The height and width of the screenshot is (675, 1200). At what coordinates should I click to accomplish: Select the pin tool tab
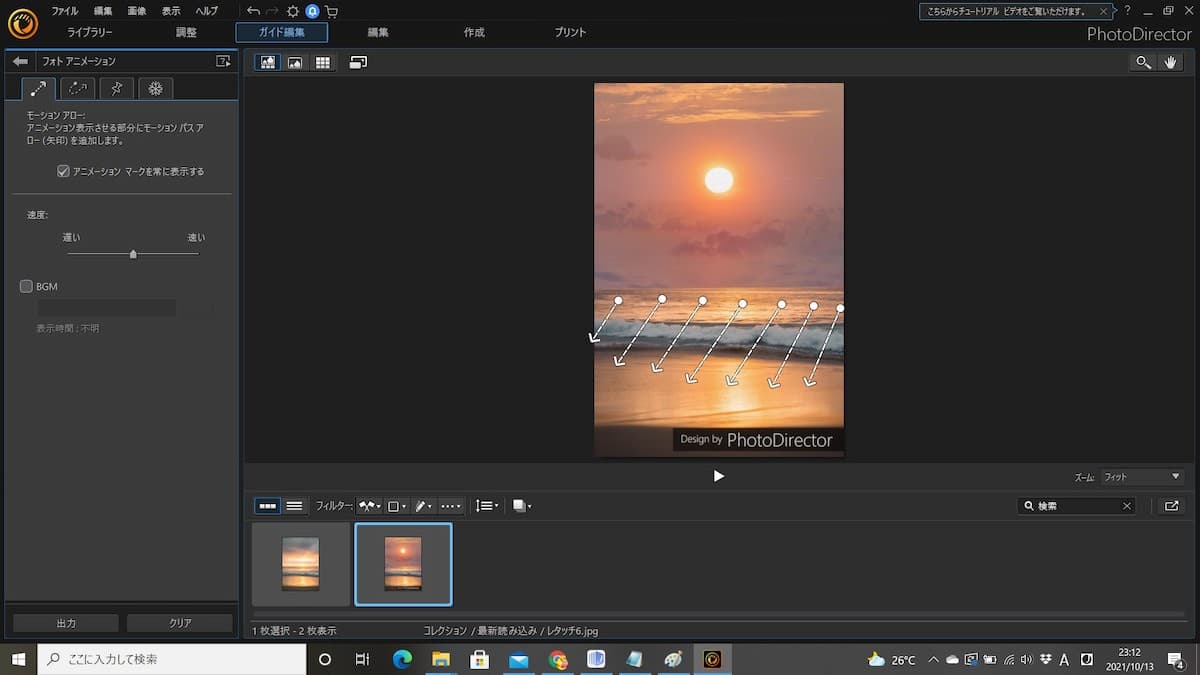116,89
